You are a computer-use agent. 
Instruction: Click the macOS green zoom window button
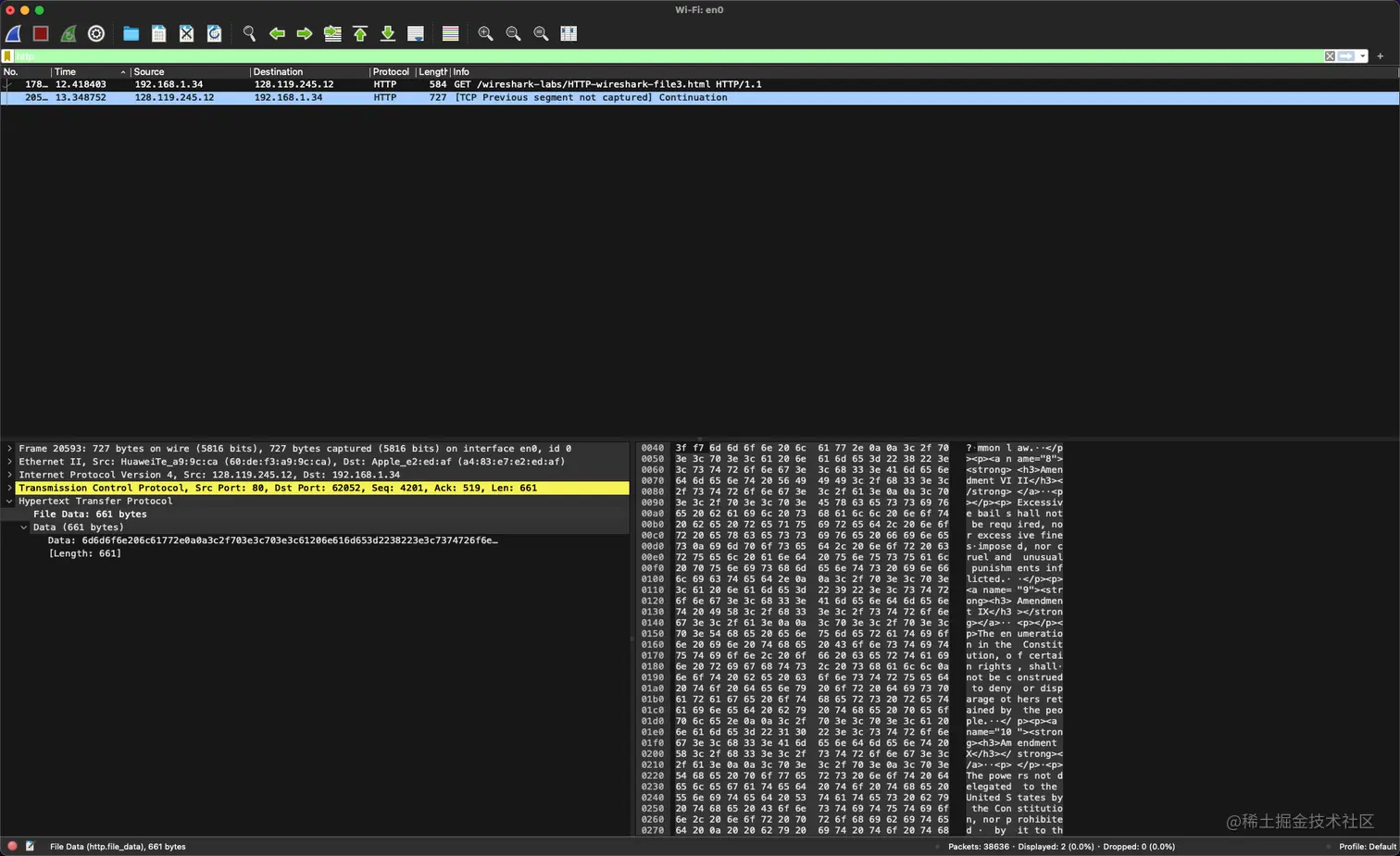pyautogui.click(x=40, y=10)
